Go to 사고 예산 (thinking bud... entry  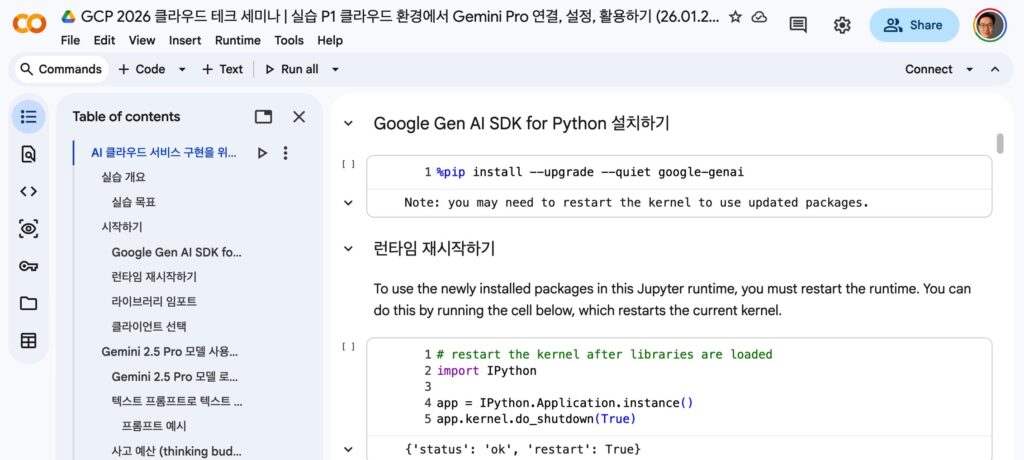pyautogui.click(x=176, y=451)
